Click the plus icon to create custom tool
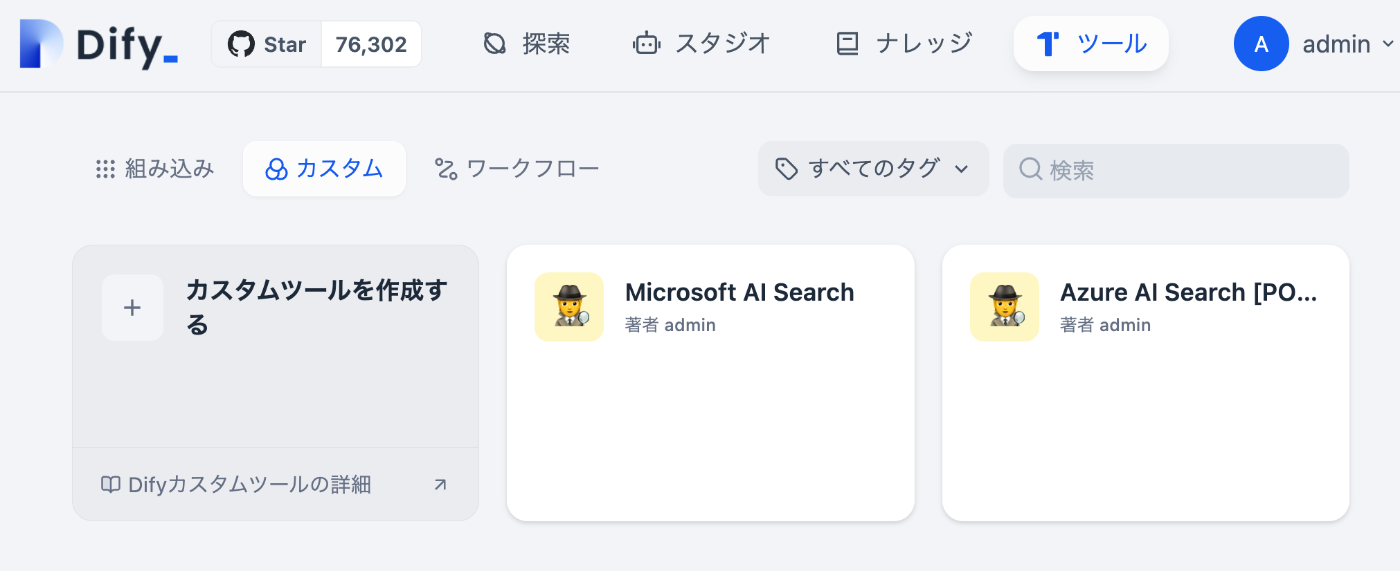The height and width of the screenshot is (571, 1400). point(132,308)
